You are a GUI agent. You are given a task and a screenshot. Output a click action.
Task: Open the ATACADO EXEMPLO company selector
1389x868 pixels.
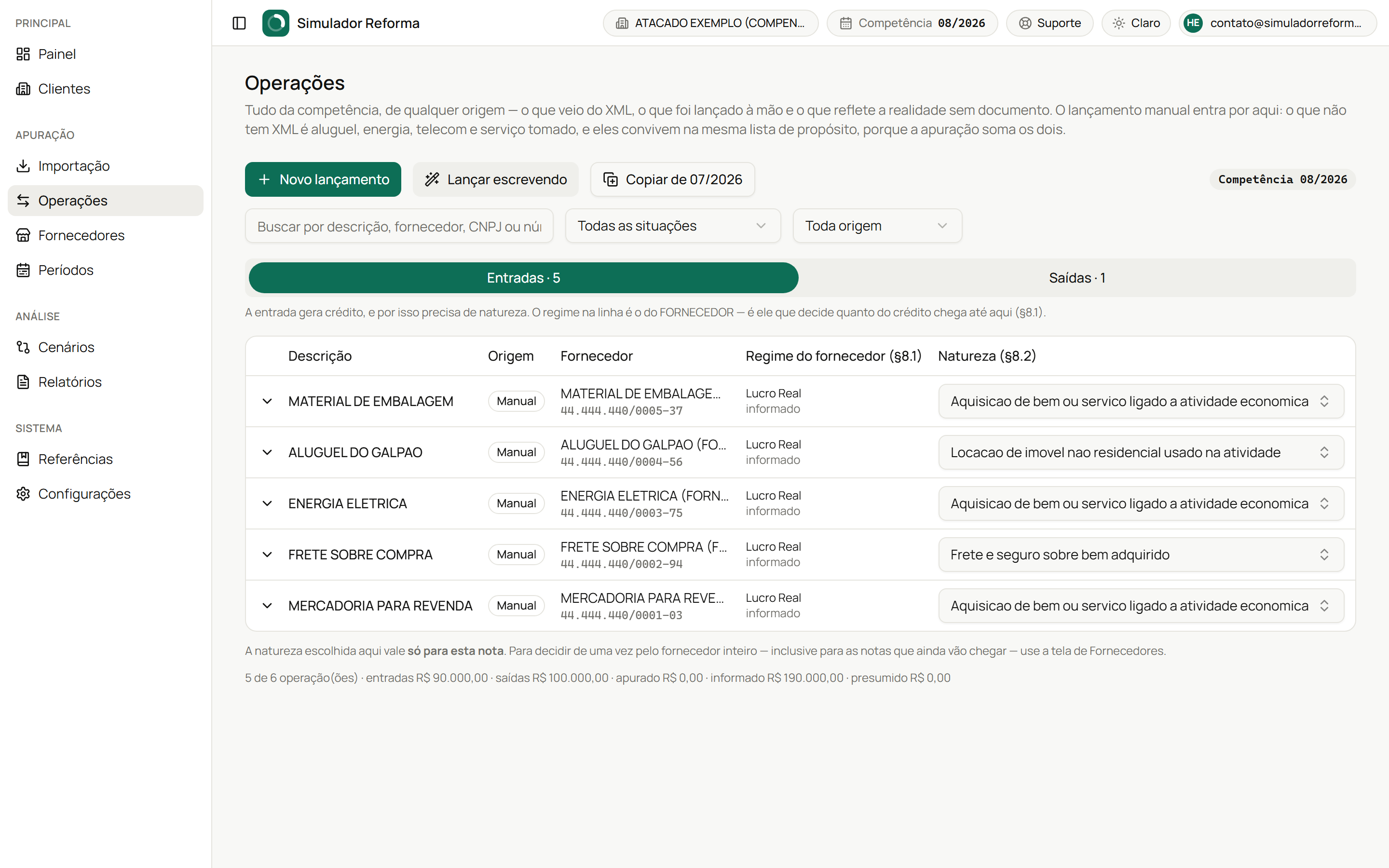710,23
